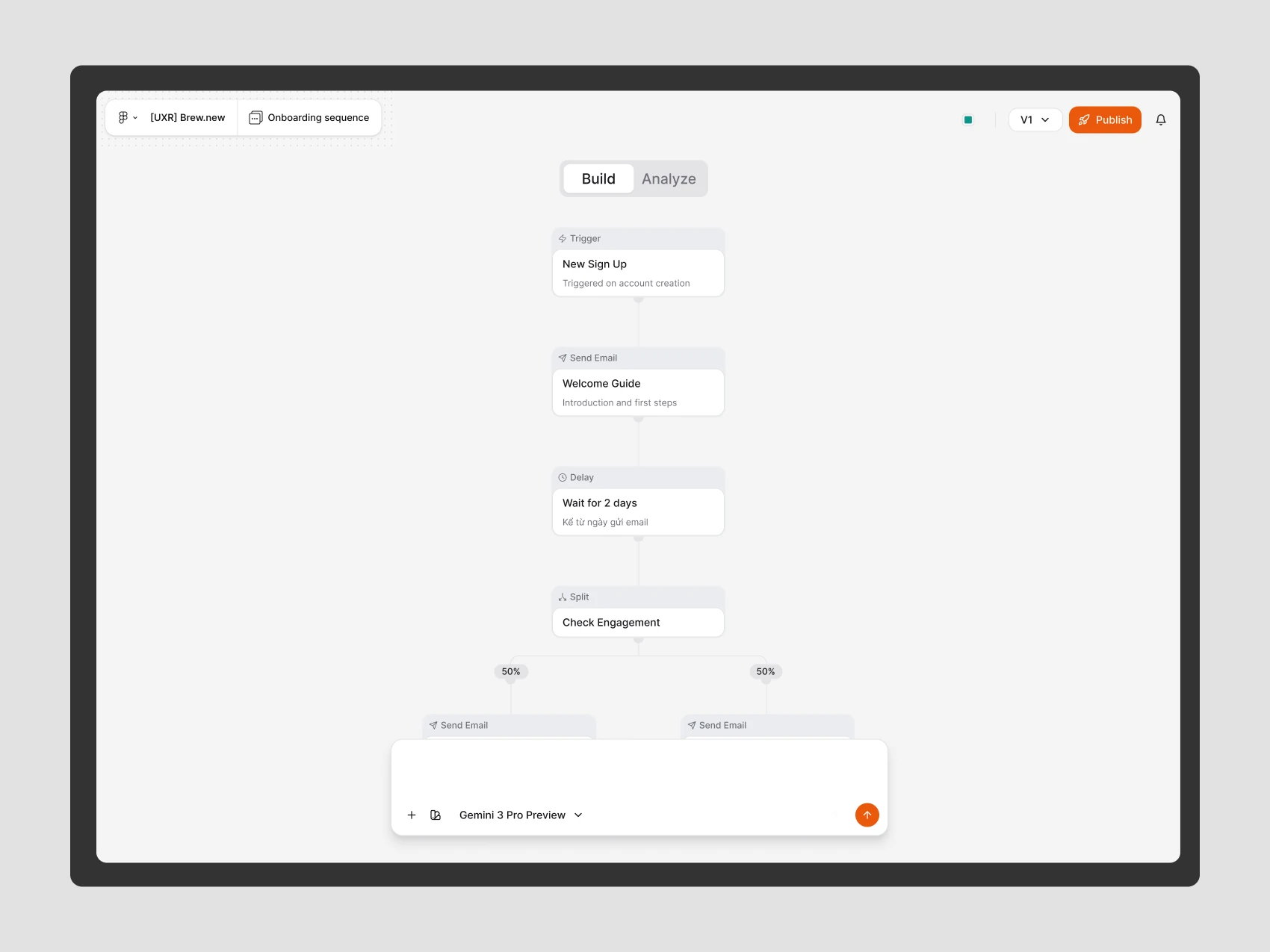Image resolution: width=1270 pixels, height=952 pixels.
Task: Open the V1 version dropdown
Action: [x=1035, y=119]
